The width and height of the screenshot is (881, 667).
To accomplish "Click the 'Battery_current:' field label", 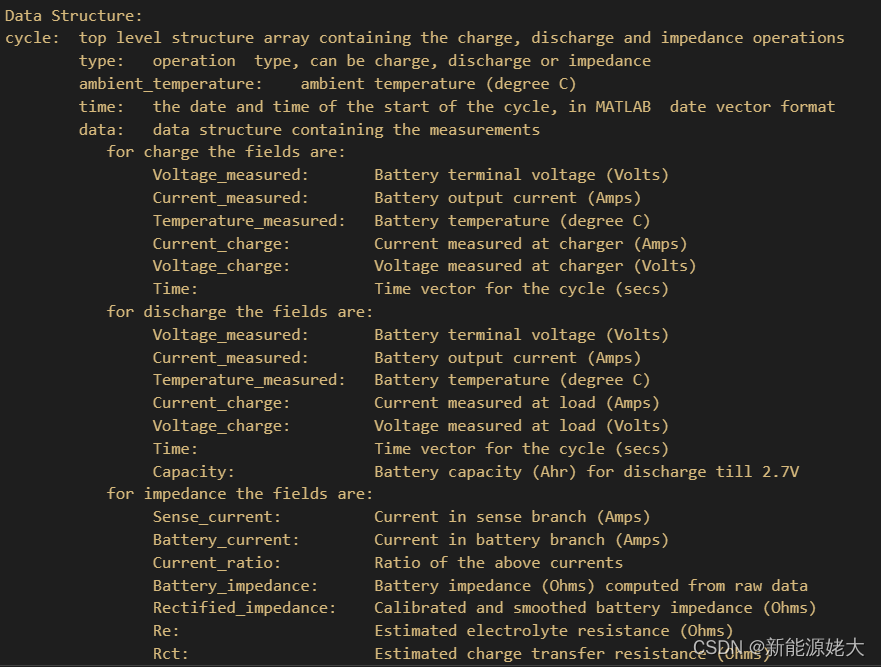I will coord(226,540).
